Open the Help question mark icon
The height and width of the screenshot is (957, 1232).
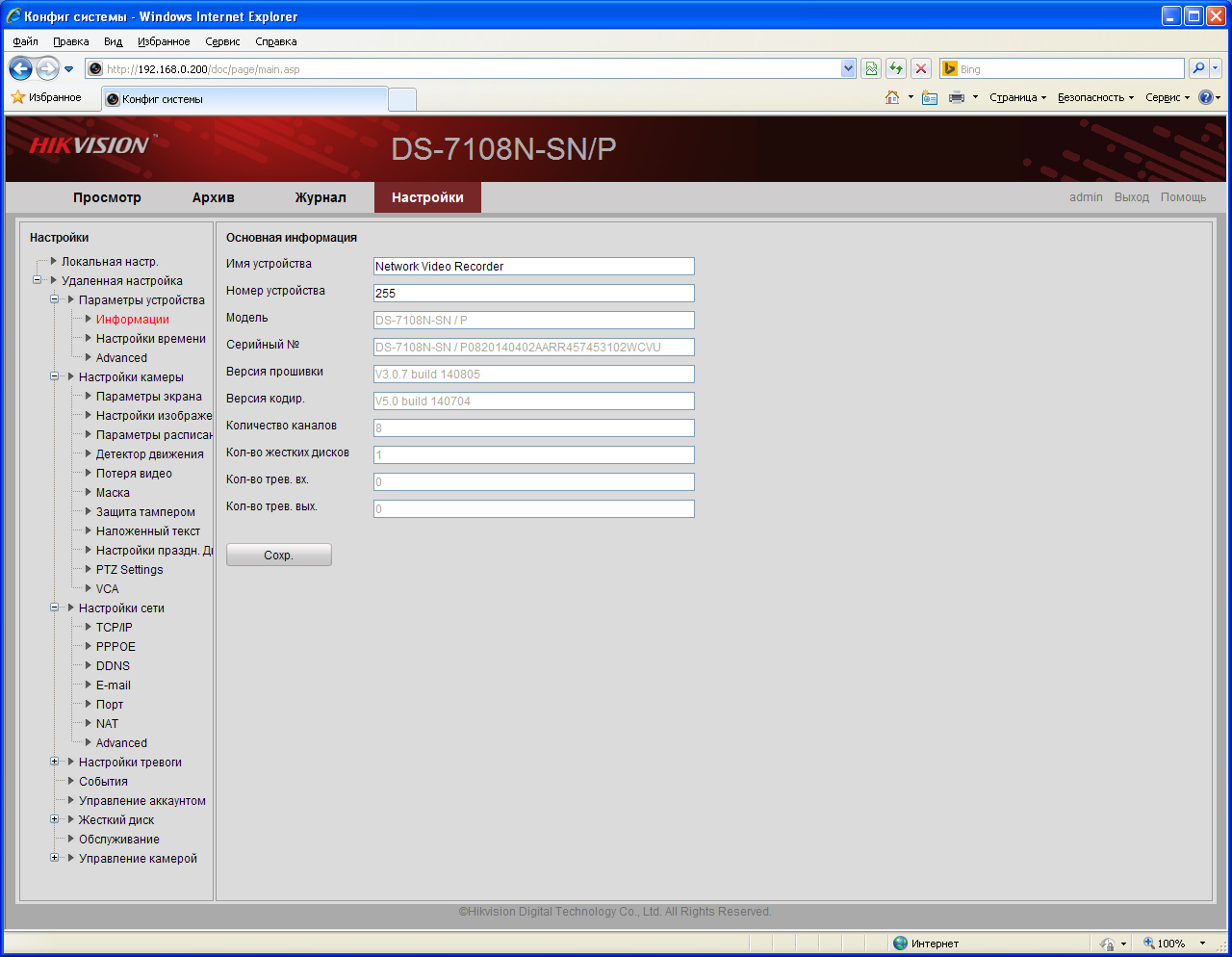1205,97
